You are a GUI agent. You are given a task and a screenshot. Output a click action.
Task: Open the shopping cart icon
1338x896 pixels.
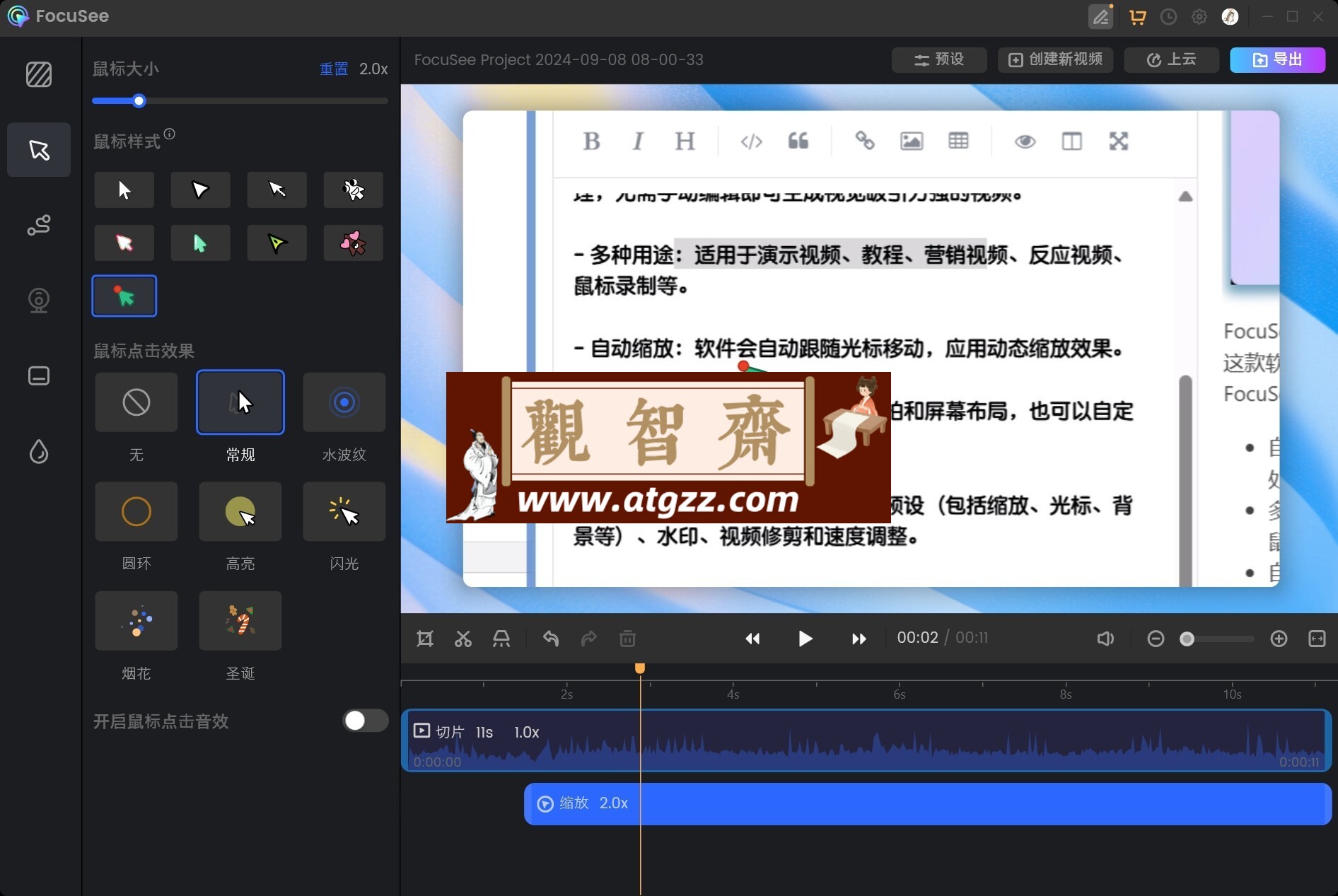coord(1137,17)
